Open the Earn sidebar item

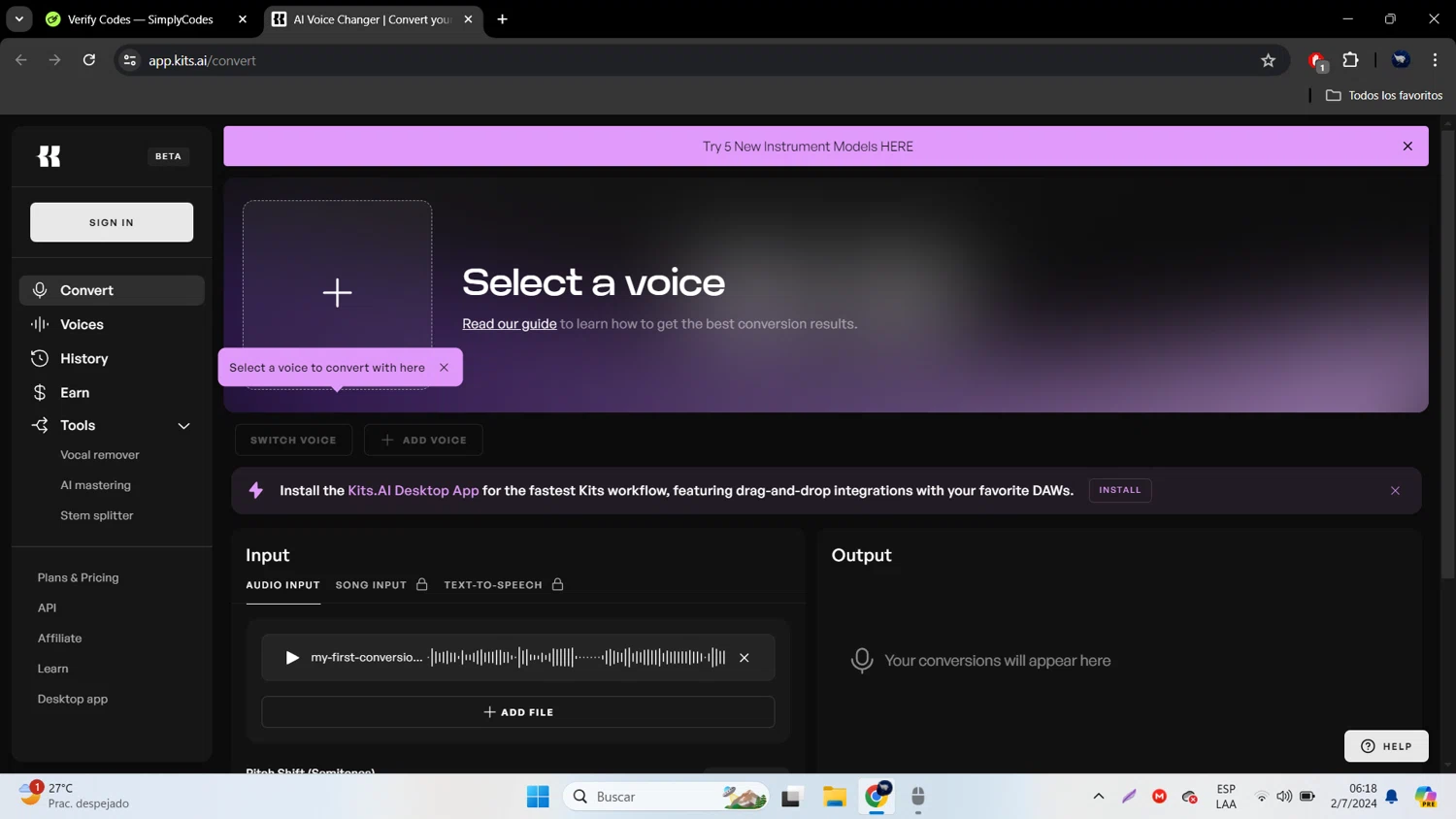pyautogui.click(x=112, y=392)
